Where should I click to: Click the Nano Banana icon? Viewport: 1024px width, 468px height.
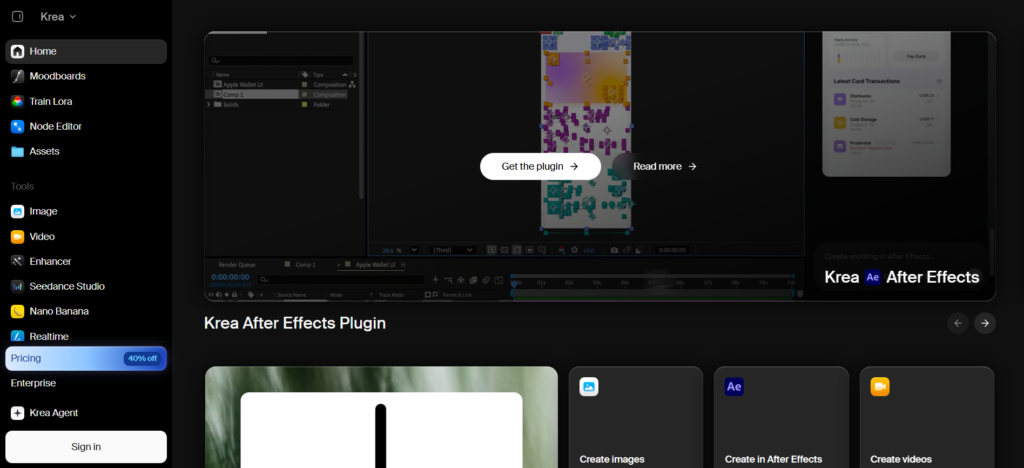pos(18,311)
